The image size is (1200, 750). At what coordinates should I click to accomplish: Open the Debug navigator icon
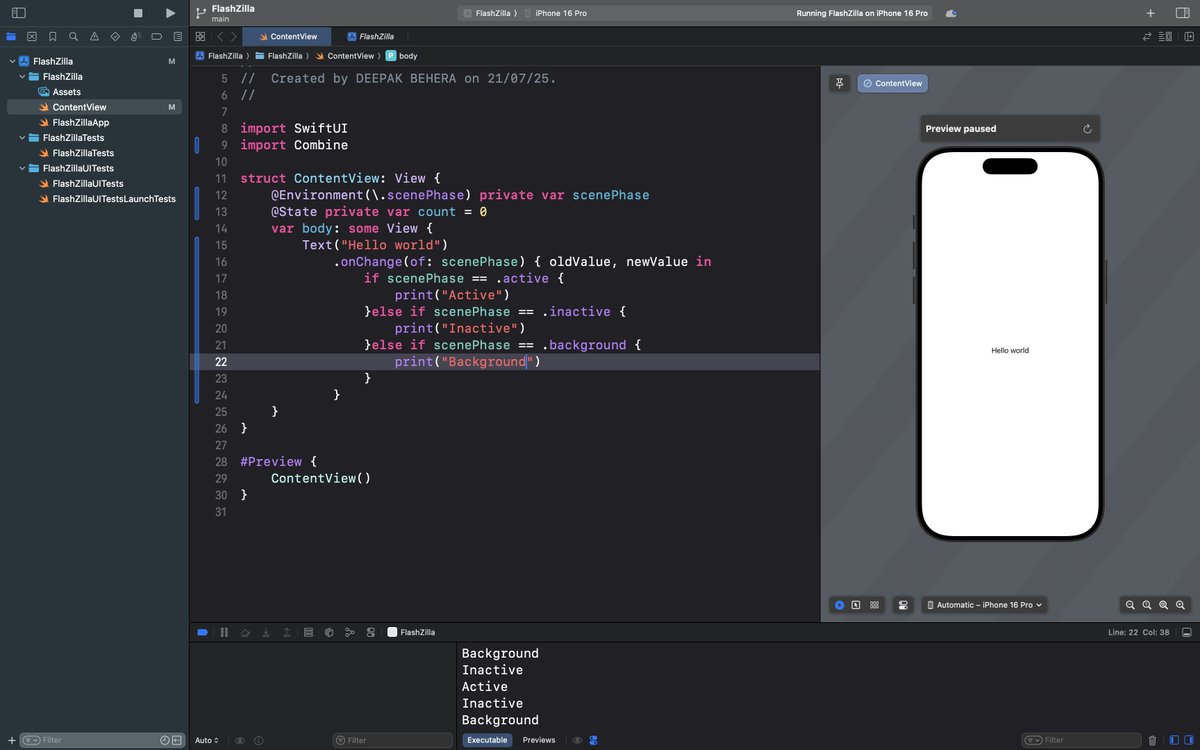click(135, 36)
